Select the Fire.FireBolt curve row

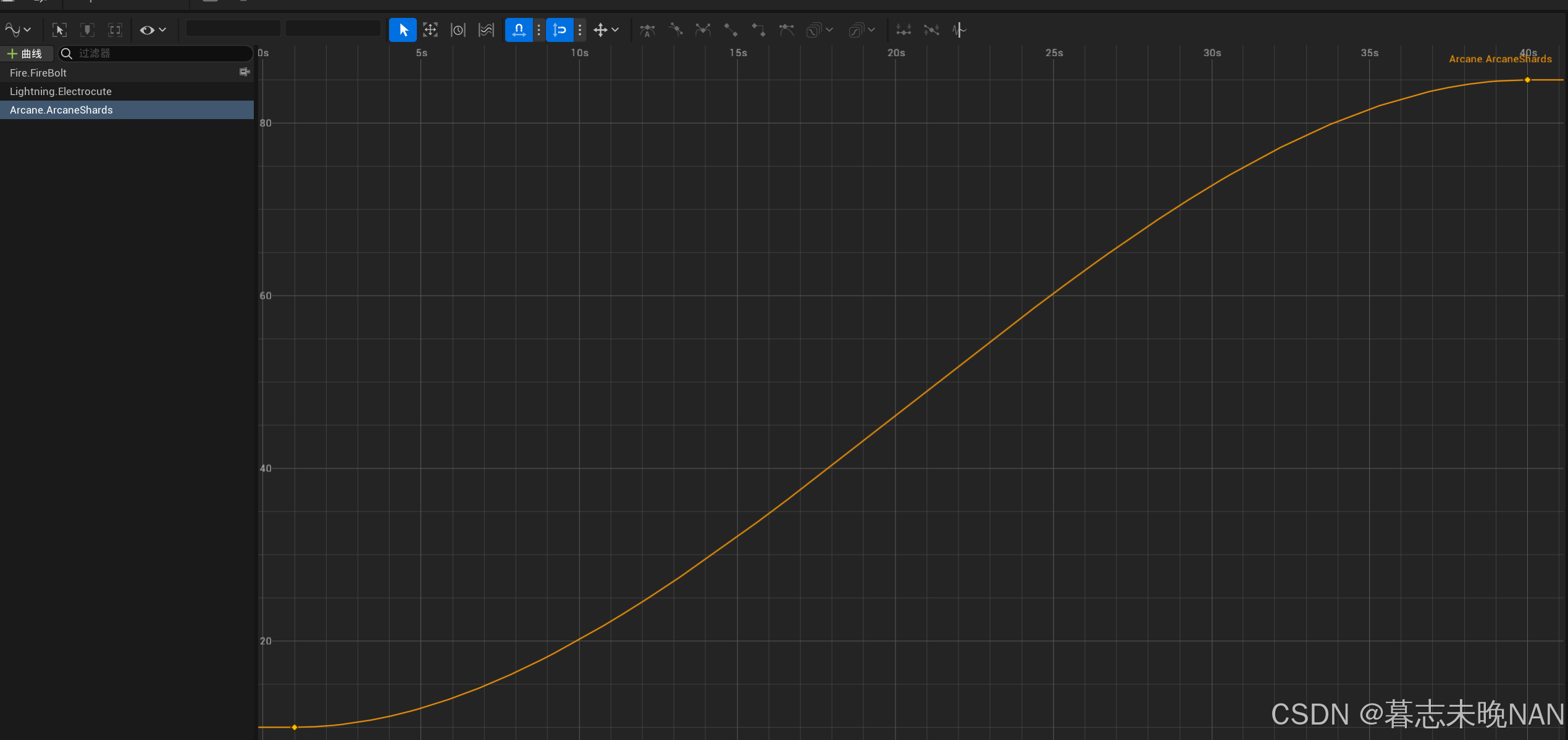(127, 73)
